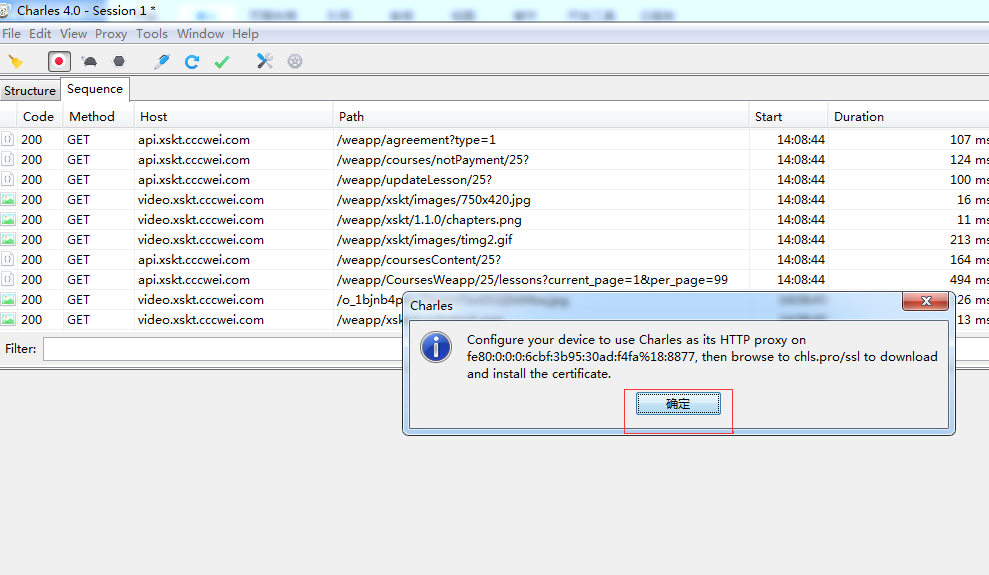Select the /weapp/agreement?type=1 request row
This screenshot has width=989, height=575.
(x=494, y=139)
